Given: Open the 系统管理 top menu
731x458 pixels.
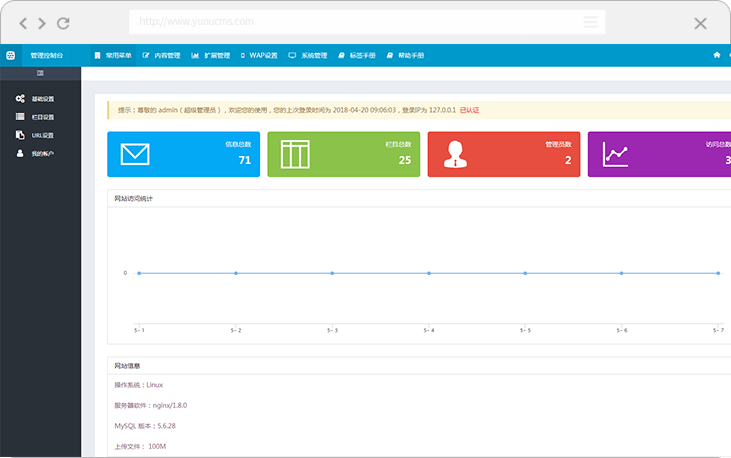Looking at the screenshot, I should [308, 55].
